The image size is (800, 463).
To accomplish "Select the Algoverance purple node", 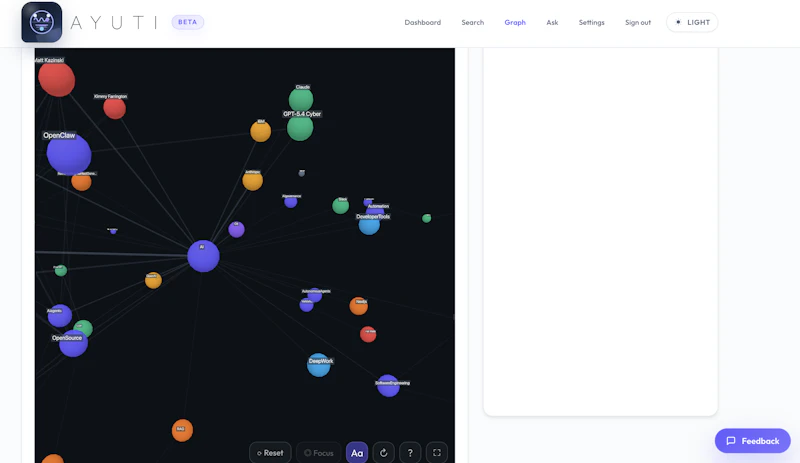I will (x=291, y=202).
